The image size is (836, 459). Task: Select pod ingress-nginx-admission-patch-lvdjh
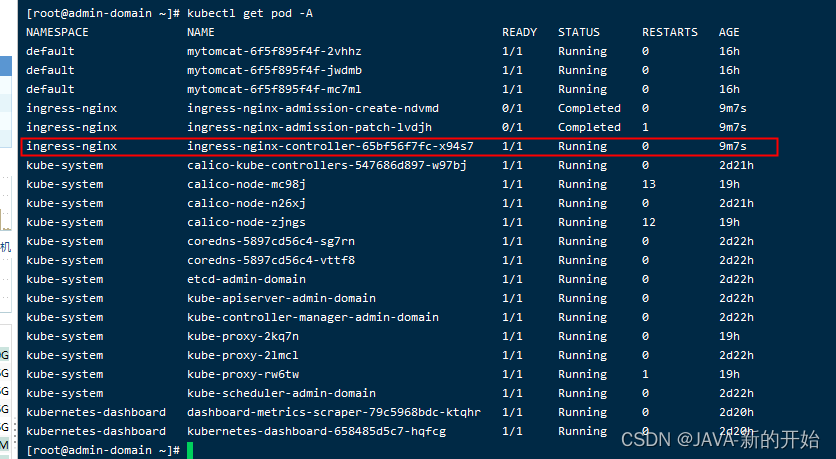[309, 127]
